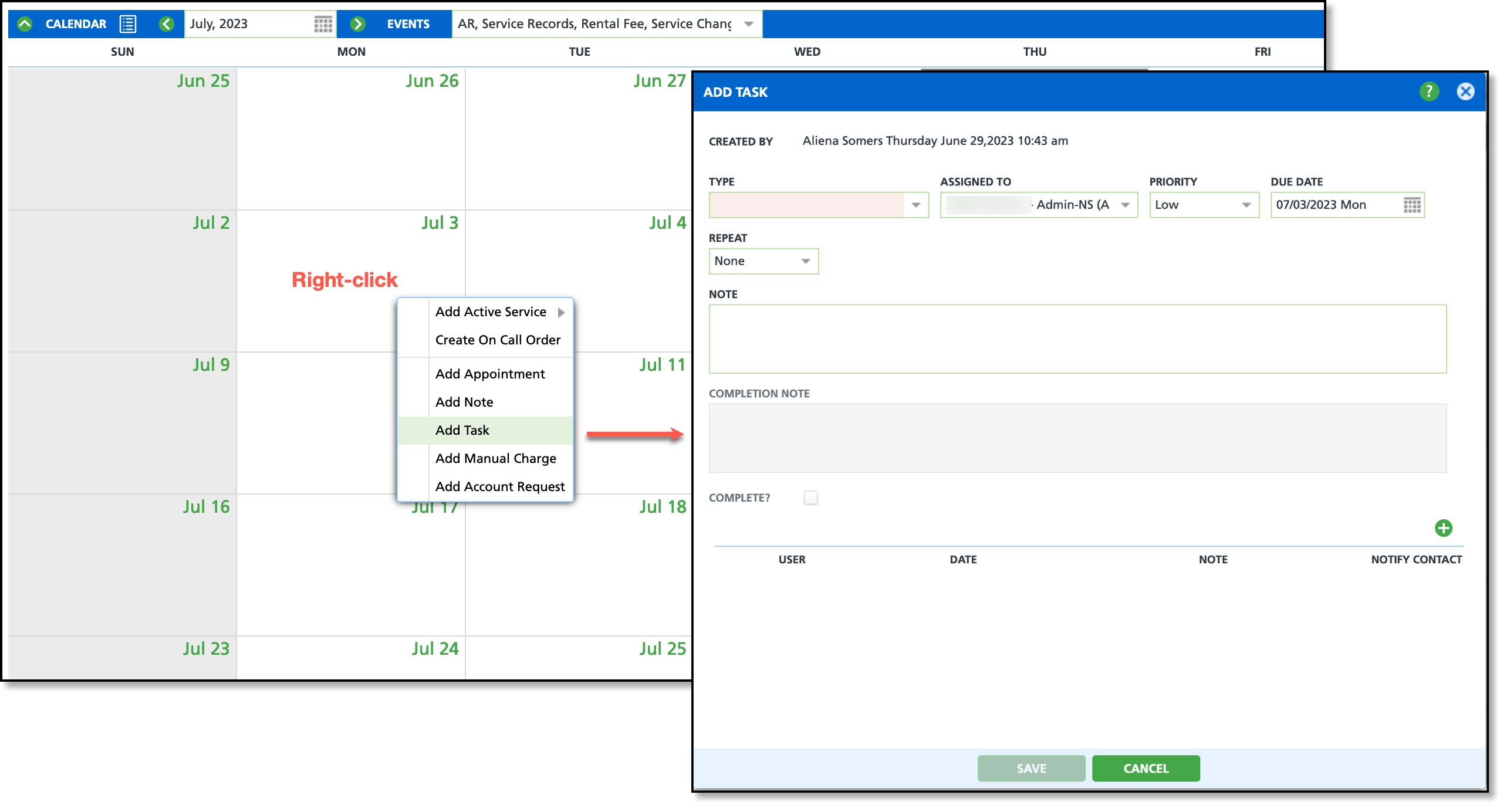Open due date calendar picker icon
This screenshot has height=812, width=1500.
tap(1412, 205)
